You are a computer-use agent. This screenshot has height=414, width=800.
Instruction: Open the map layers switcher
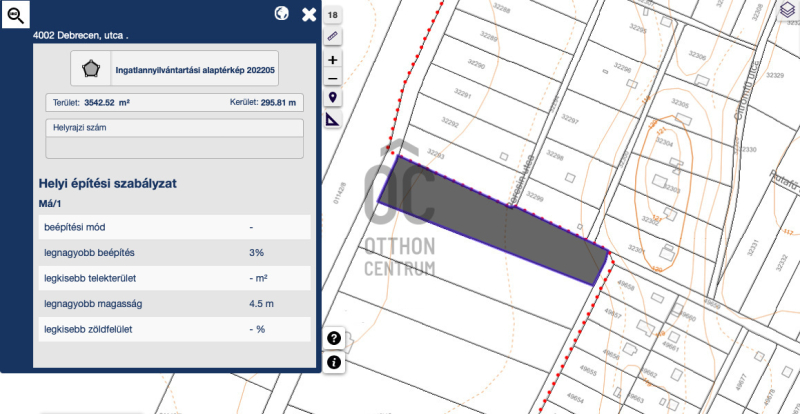tap(786, 12)
